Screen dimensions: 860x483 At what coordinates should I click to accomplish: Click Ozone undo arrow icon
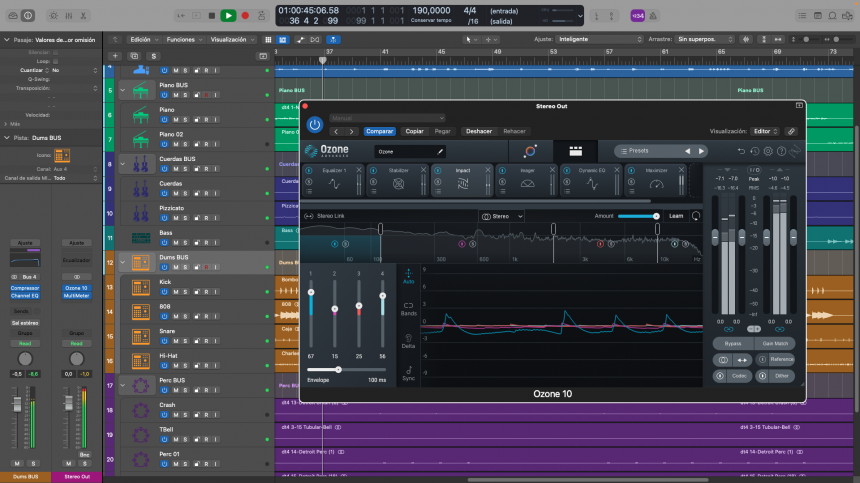(x=741, y=151)
